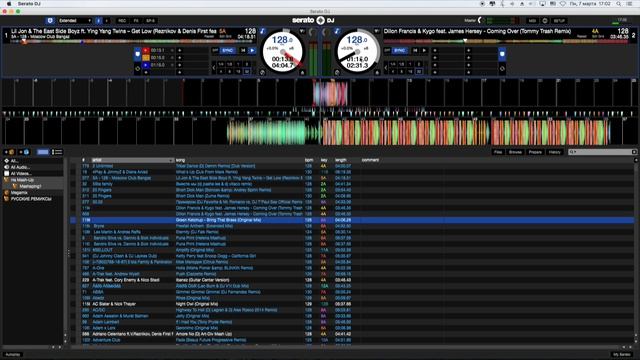Toggle OFF sync button on deck 2

387,51
